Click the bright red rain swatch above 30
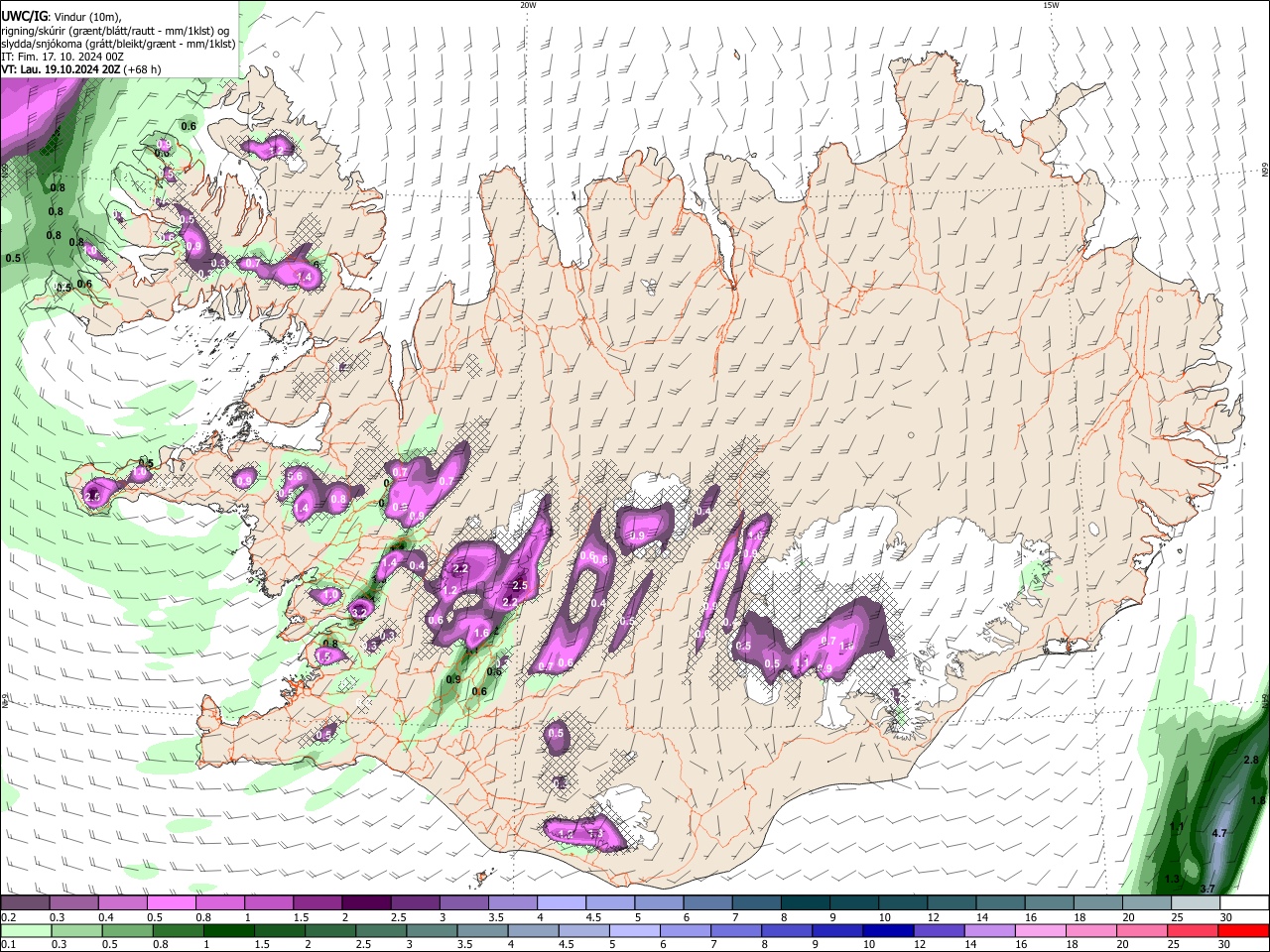 [1244, 931]
